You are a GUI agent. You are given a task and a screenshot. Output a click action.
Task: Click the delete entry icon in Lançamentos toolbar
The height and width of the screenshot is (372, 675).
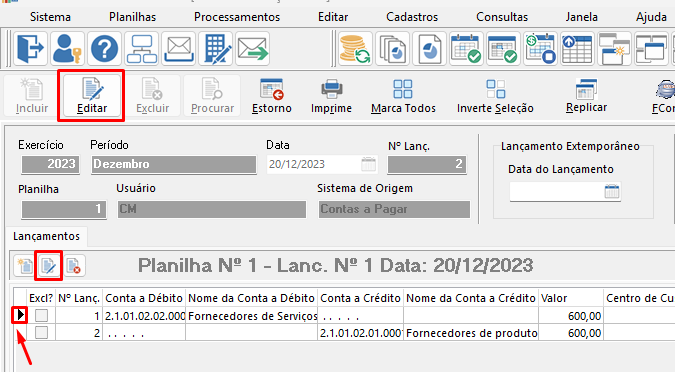click(74, 266)
